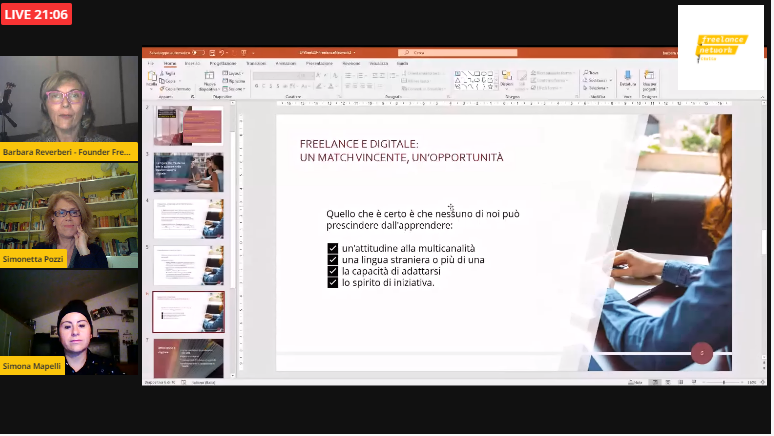Click the Disponi arrange button
Screen dimensions: 774x436
click(x=506, y=79)
